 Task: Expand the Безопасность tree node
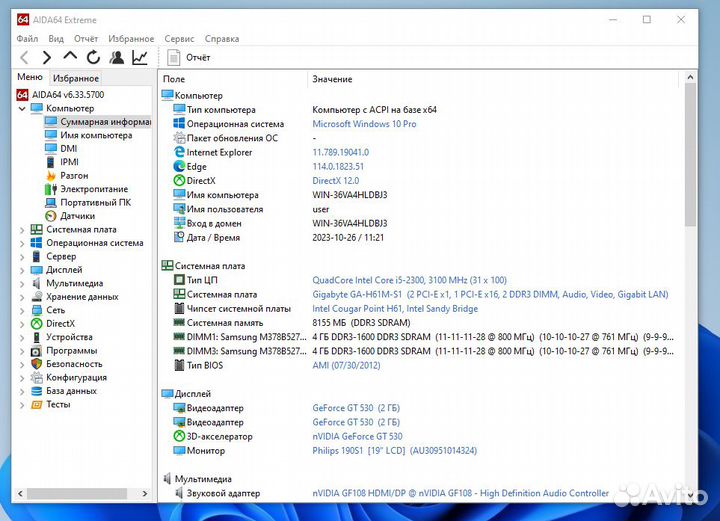22,364
